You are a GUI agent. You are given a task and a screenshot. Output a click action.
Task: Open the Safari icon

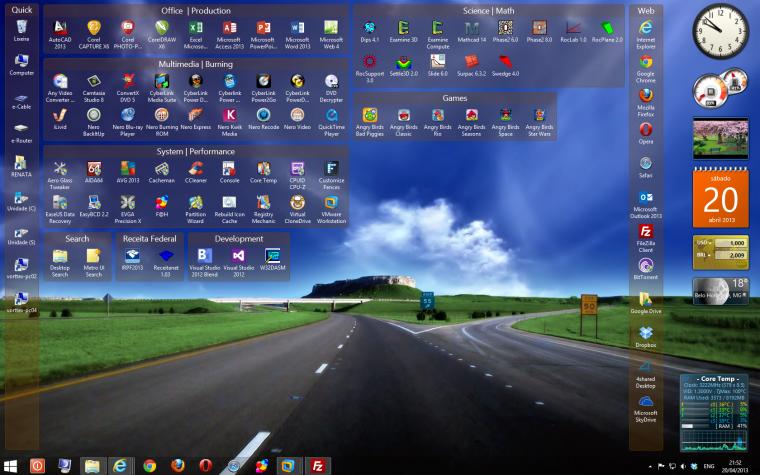646,167
